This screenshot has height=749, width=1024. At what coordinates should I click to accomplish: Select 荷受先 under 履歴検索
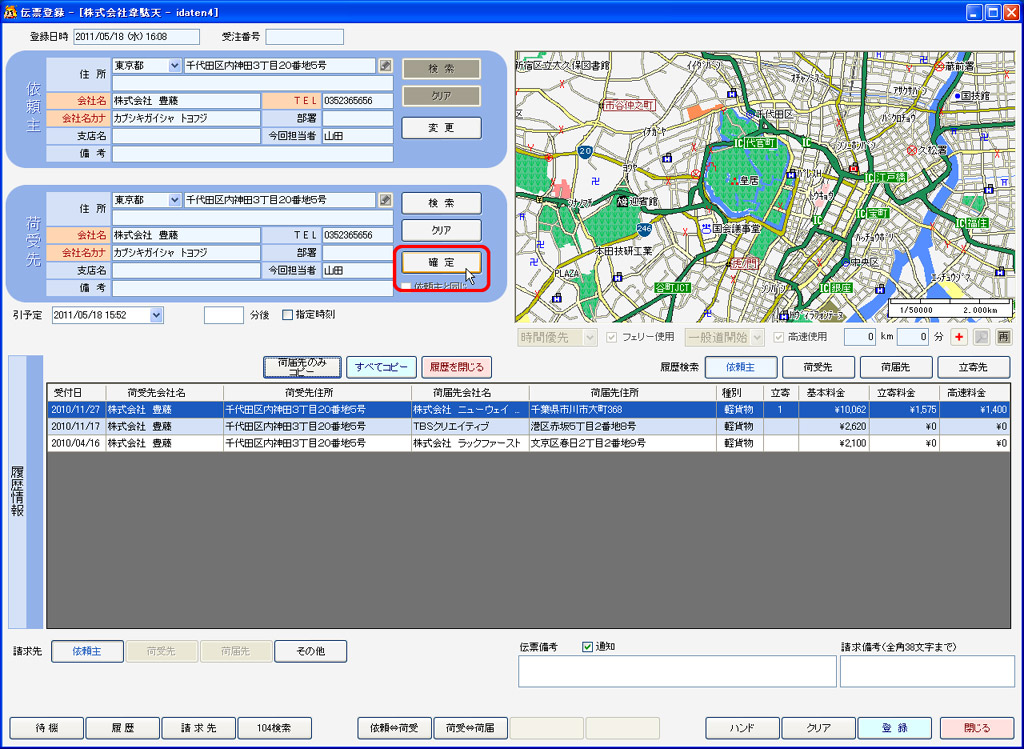coord(818,367)
